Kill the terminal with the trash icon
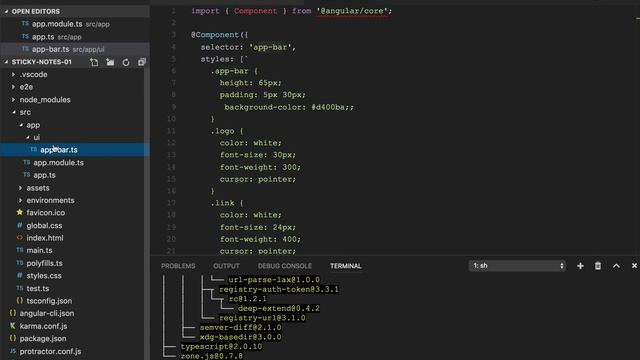The height and width of the screenshot is (360, 640). coord(598,266)
